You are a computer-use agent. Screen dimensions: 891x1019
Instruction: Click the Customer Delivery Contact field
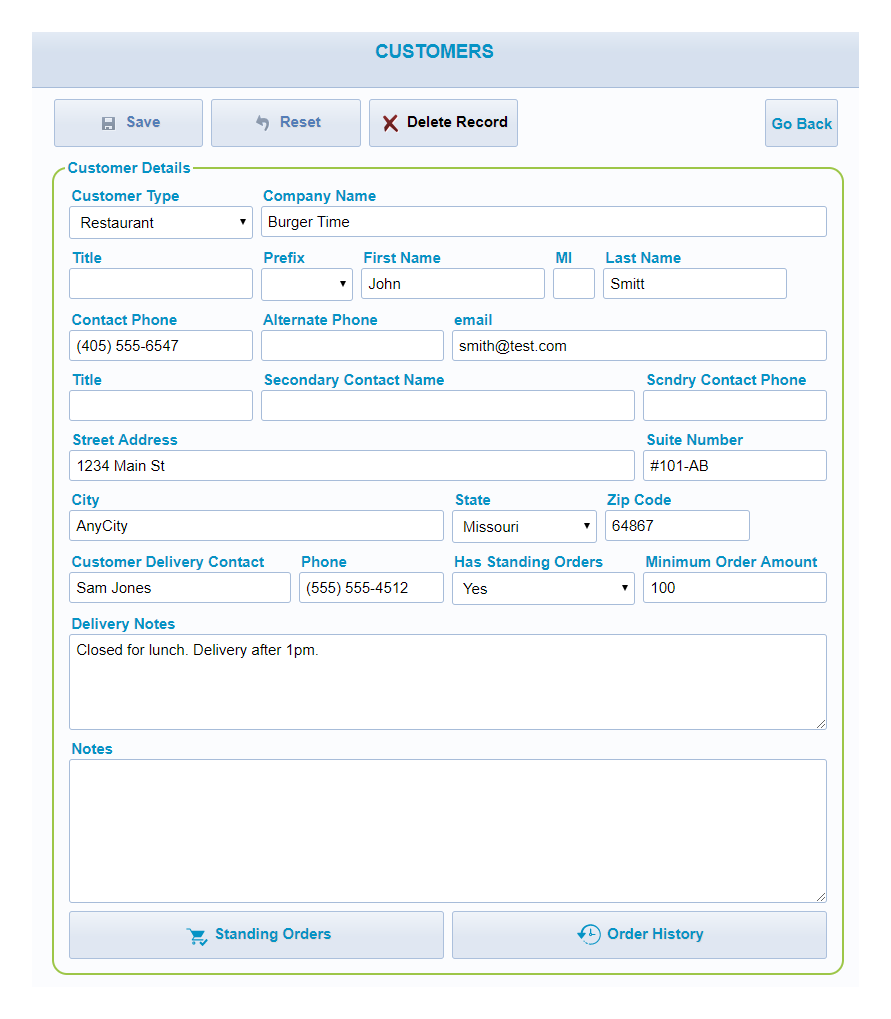pyautogui.click(x=180, y=587)
